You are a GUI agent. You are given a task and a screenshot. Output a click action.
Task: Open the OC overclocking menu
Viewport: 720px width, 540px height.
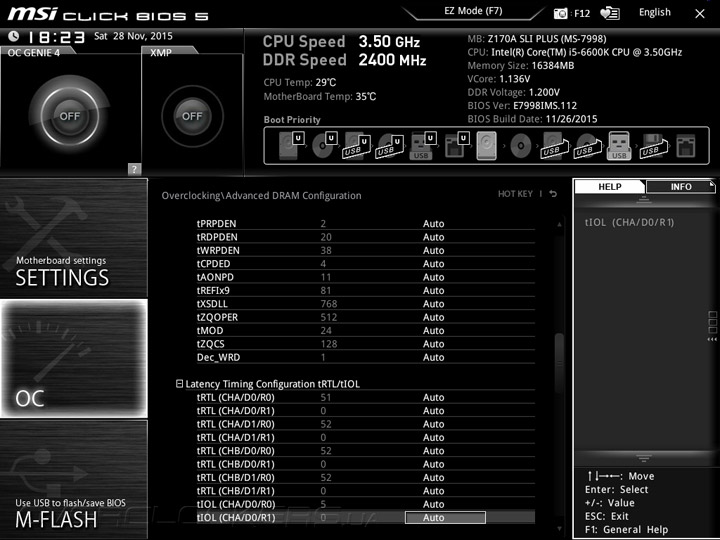pos(73,358)
